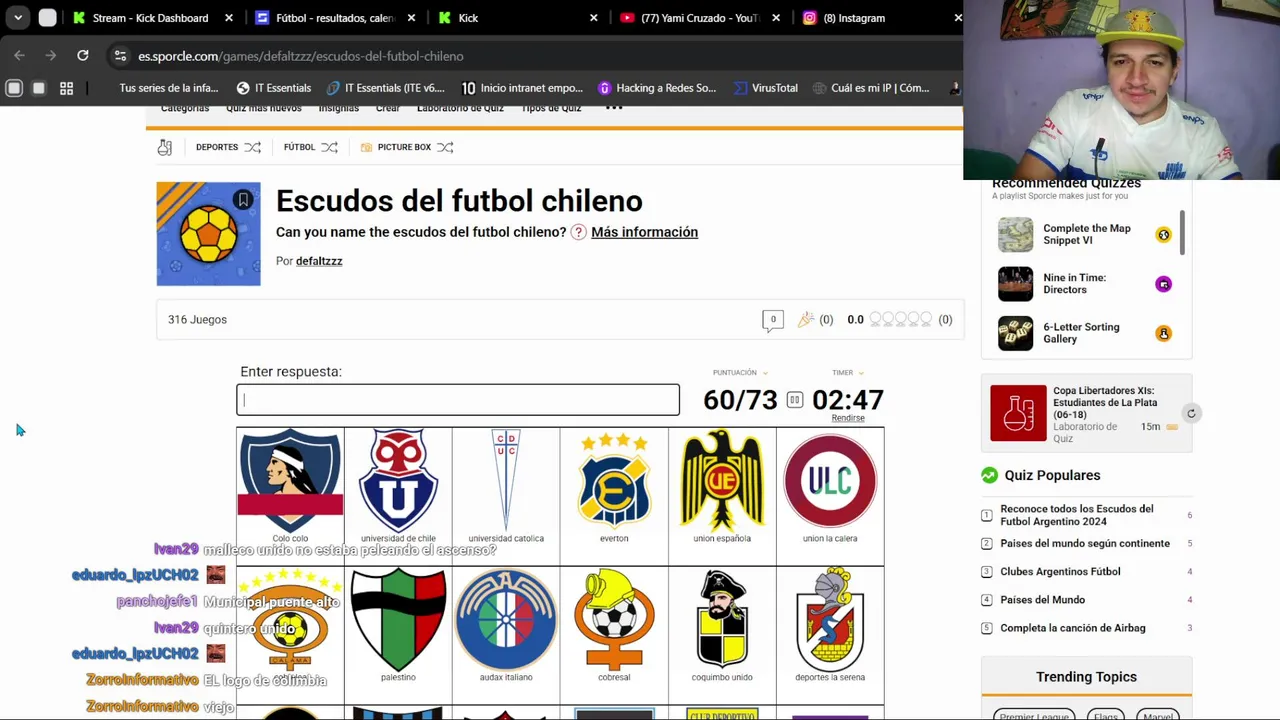
Task: Shuffle a random PICTURE BOX quiz icon
Action: [x=445, y=147]
